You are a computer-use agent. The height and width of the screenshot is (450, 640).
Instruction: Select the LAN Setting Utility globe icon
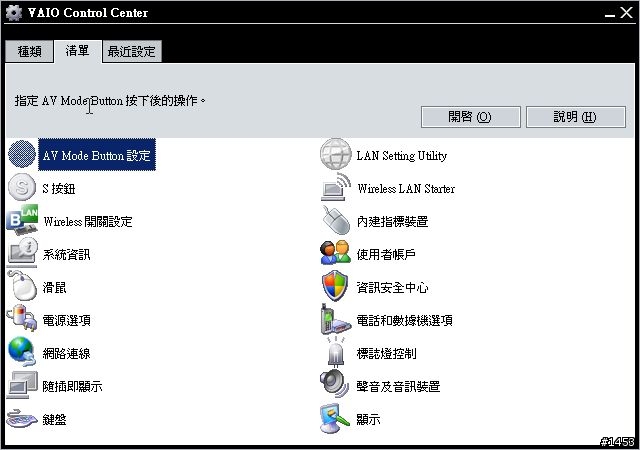(336, 154)
